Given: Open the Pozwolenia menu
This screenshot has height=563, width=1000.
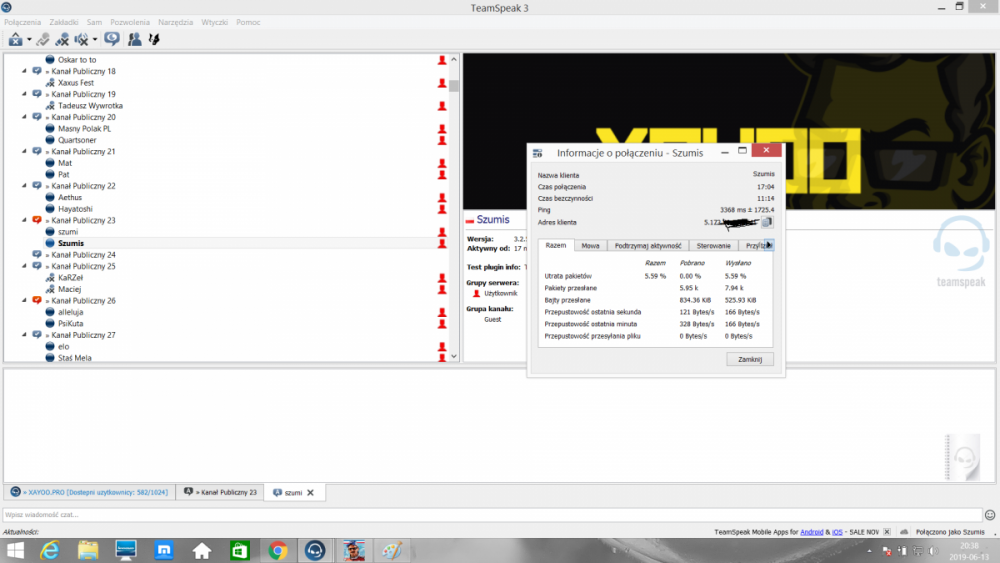Looking at the screenshot, I should [129, 22].
